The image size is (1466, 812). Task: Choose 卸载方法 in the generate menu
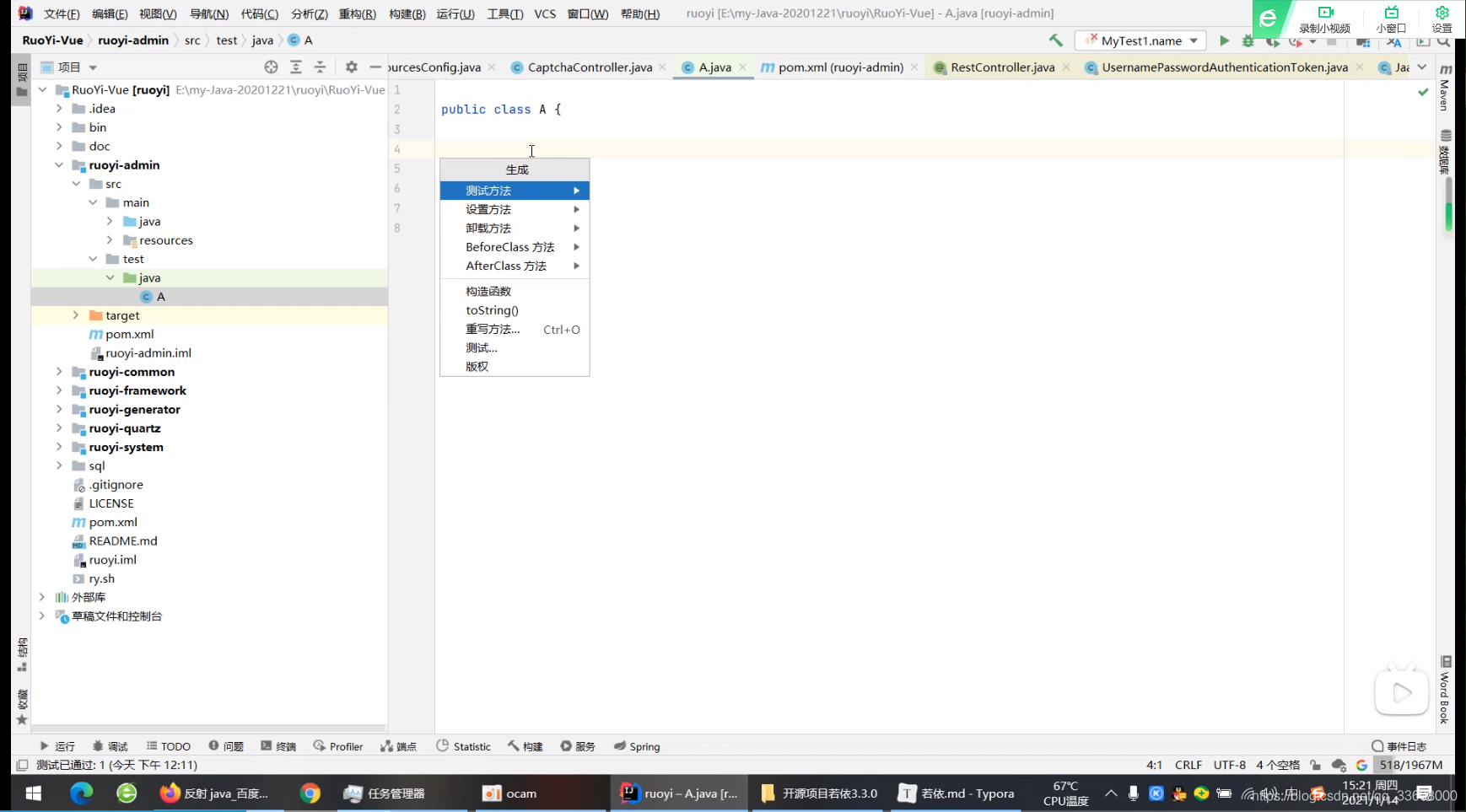[515, 229]
